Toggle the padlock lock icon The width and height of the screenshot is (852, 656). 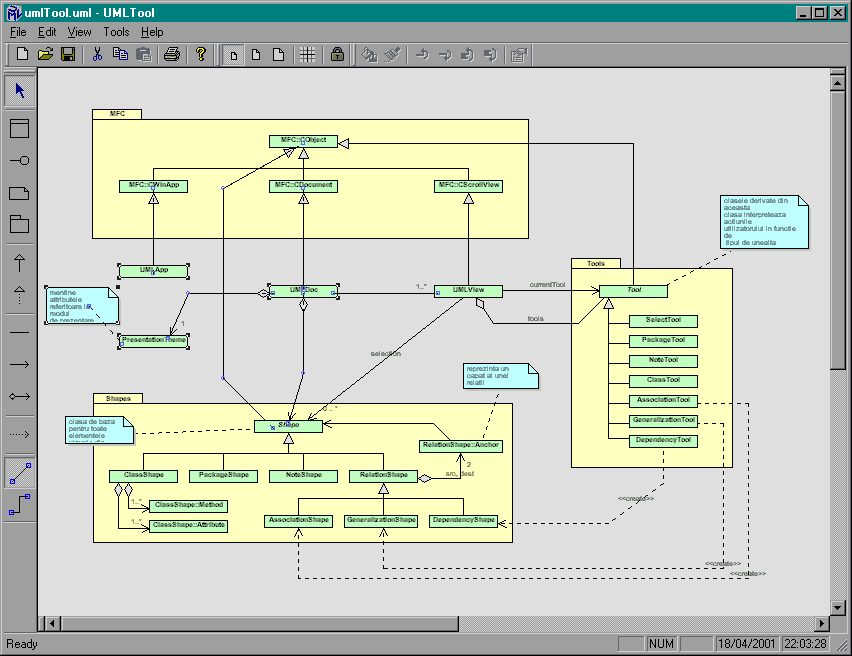(x=337, y=55)
